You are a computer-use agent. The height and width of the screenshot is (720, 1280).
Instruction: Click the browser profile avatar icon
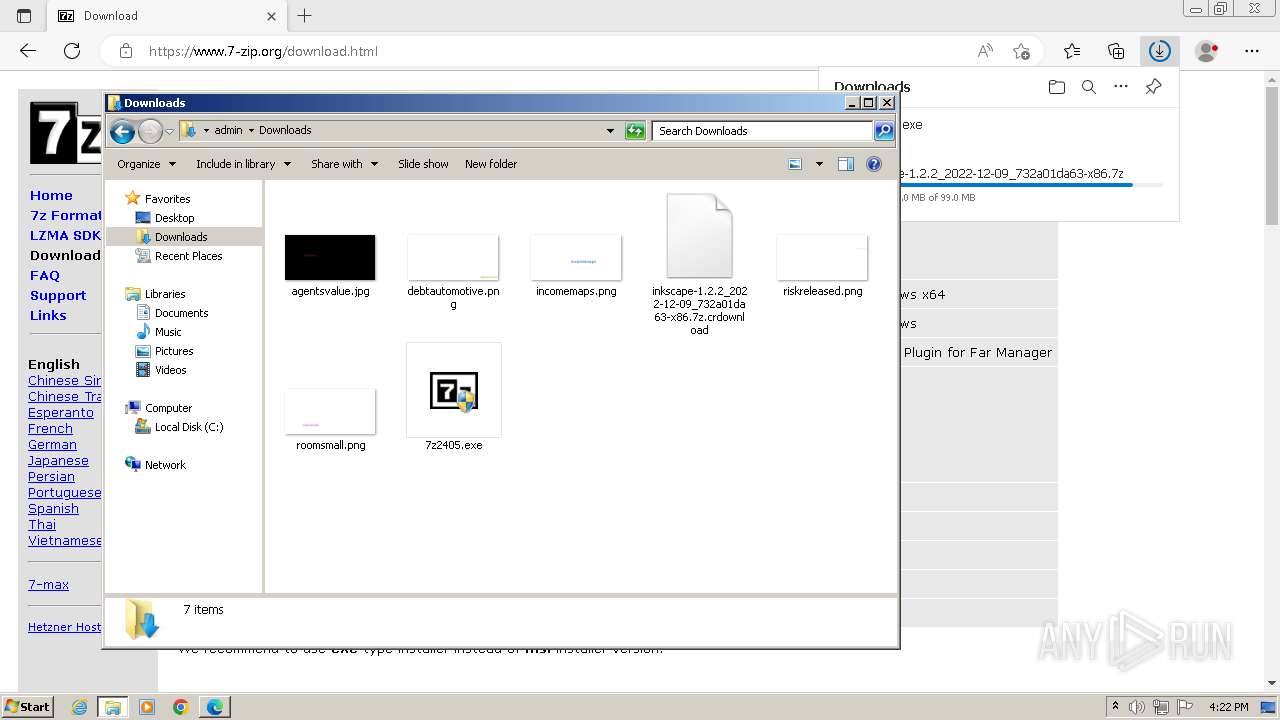pos(1207,51)
